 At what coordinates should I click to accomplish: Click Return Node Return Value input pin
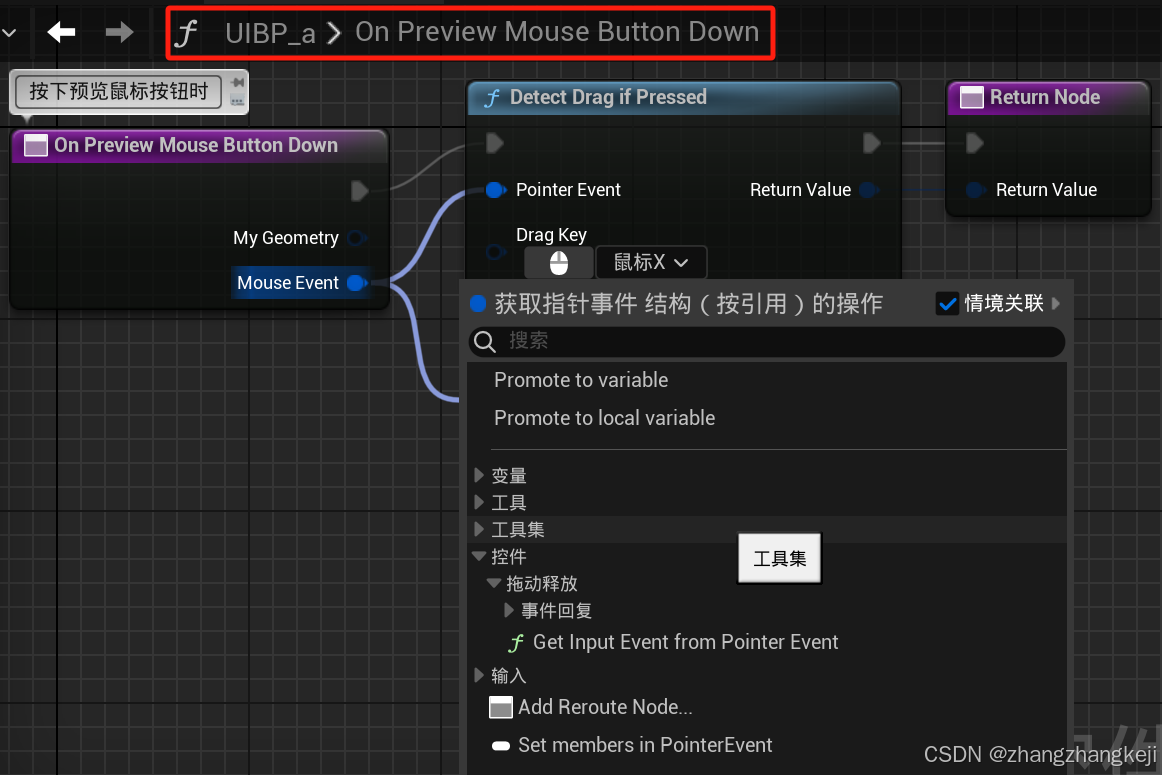(975, 190)
